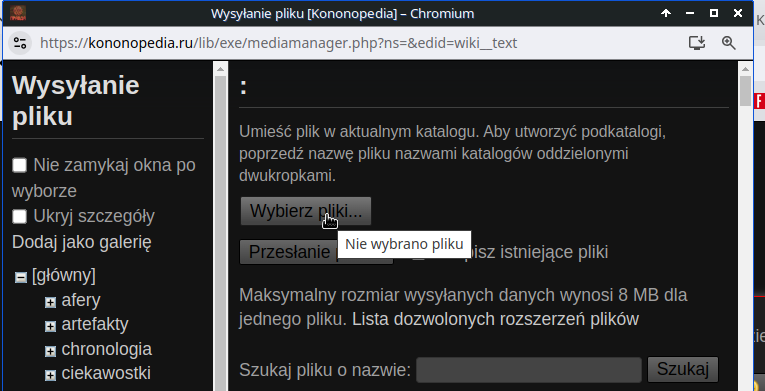This screenshot has height=391, width=765.
Task: Click the keep-above arrow icon in title bar
Action: coord(666,13)
